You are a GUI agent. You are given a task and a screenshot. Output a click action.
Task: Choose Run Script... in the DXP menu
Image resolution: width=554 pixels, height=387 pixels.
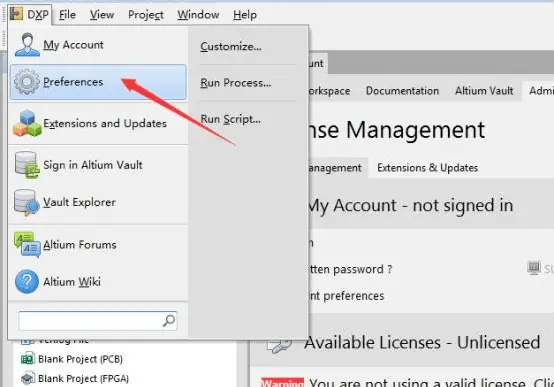(x=230, y=119)
